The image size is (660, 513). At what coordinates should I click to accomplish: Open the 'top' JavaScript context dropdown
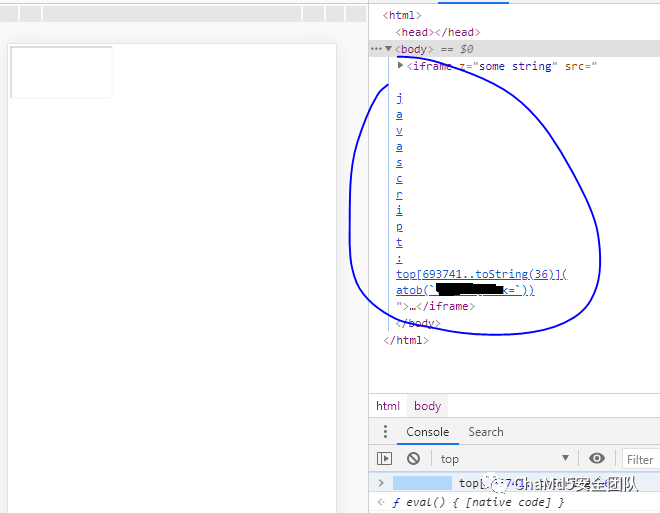(x=504, y=459)
